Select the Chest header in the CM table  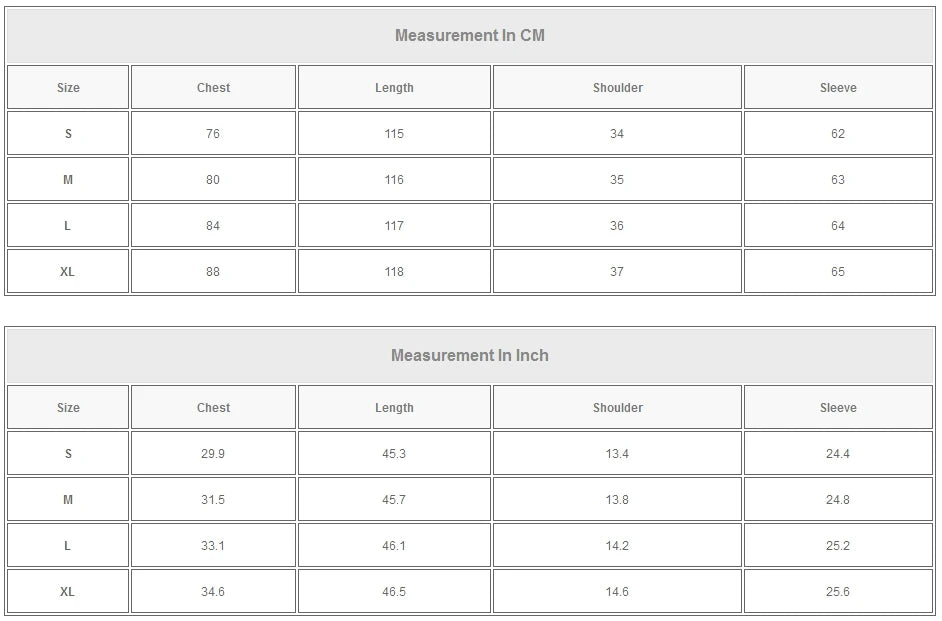(x=213, y=88)
